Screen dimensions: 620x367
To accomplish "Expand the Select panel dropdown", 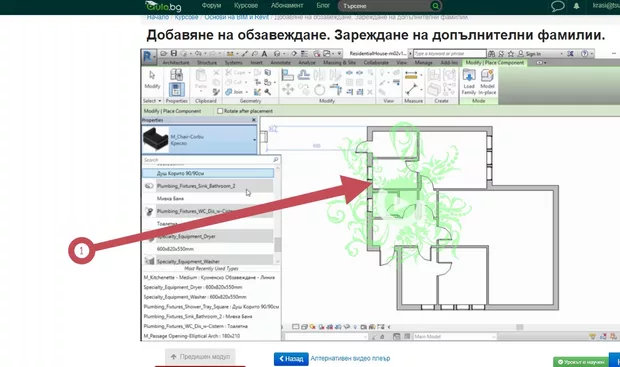I will (152, 101).
